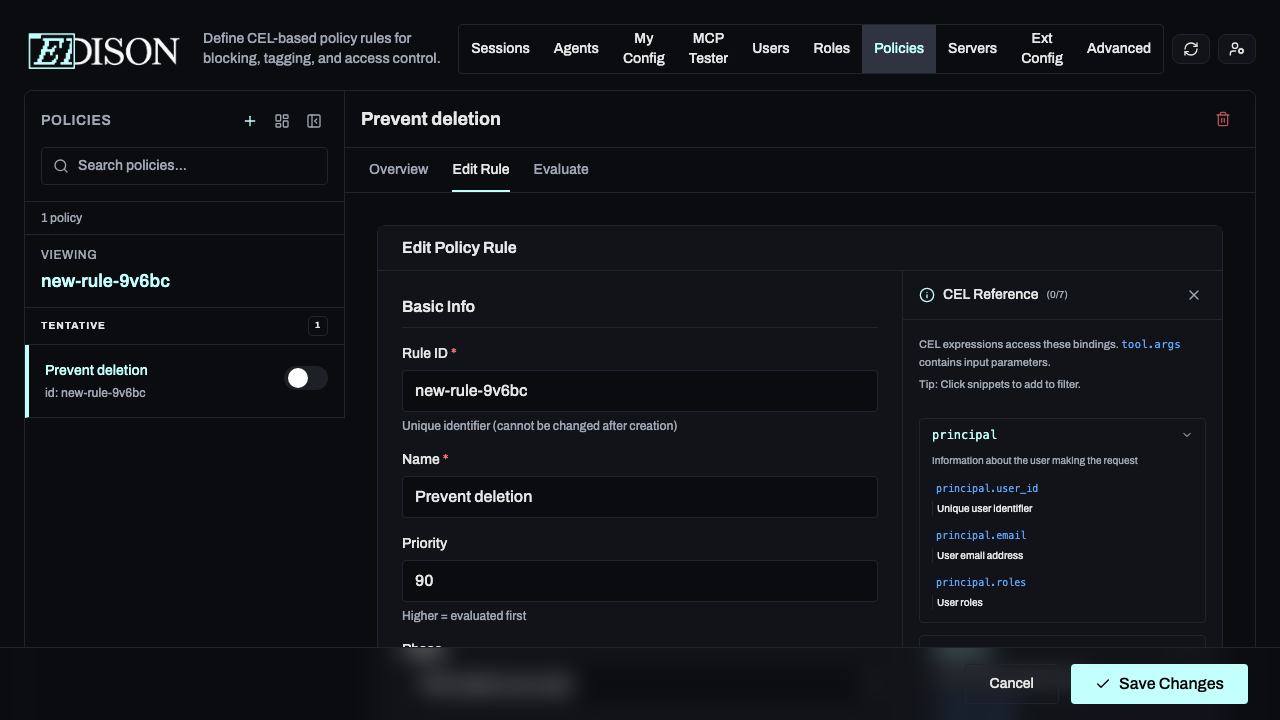Screen dimensions: 1280x720
Task: Click the add new policy plus icon
Action: coord(250,121)
